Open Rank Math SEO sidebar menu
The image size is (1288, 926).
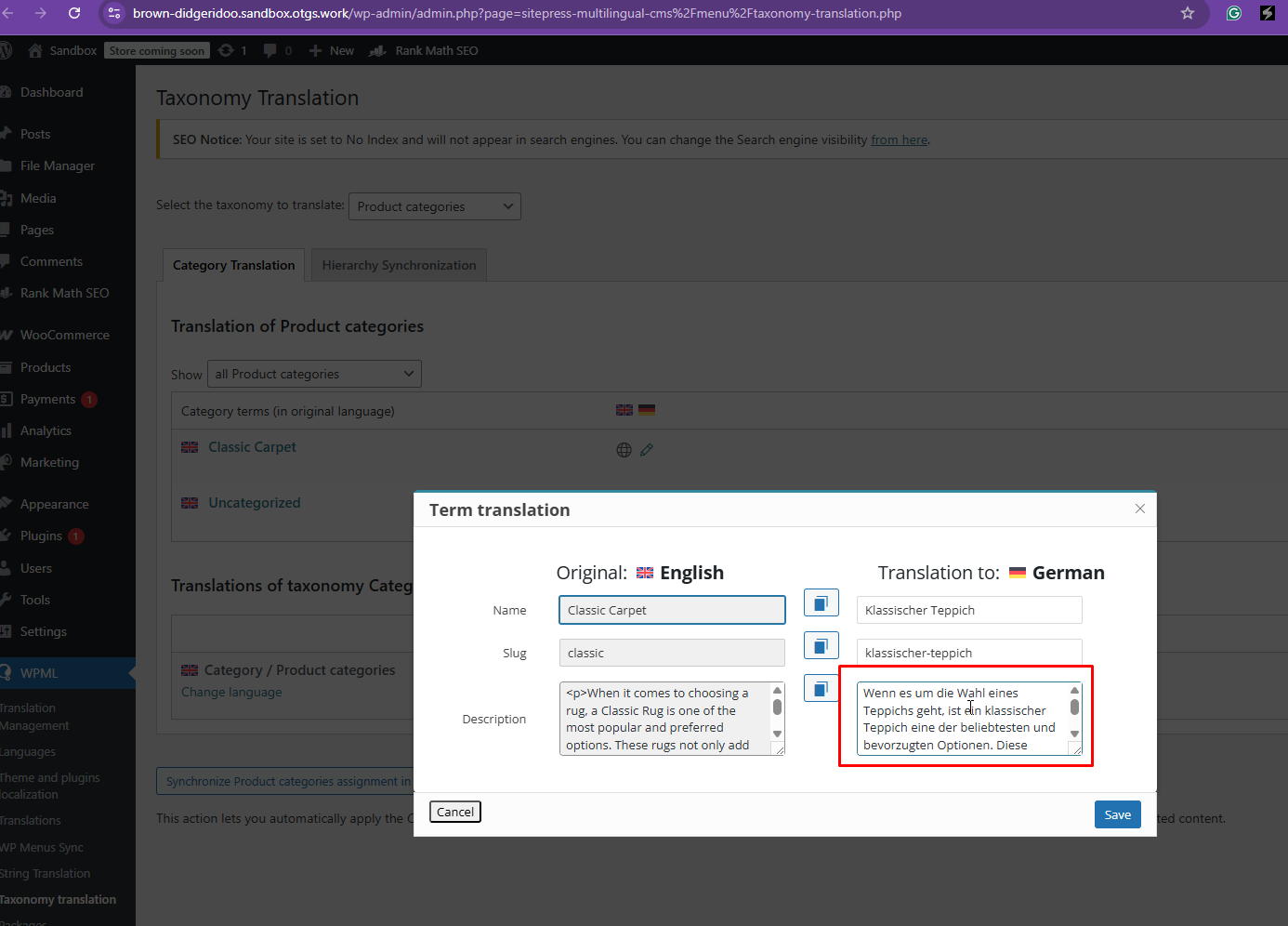pos(67,293)
